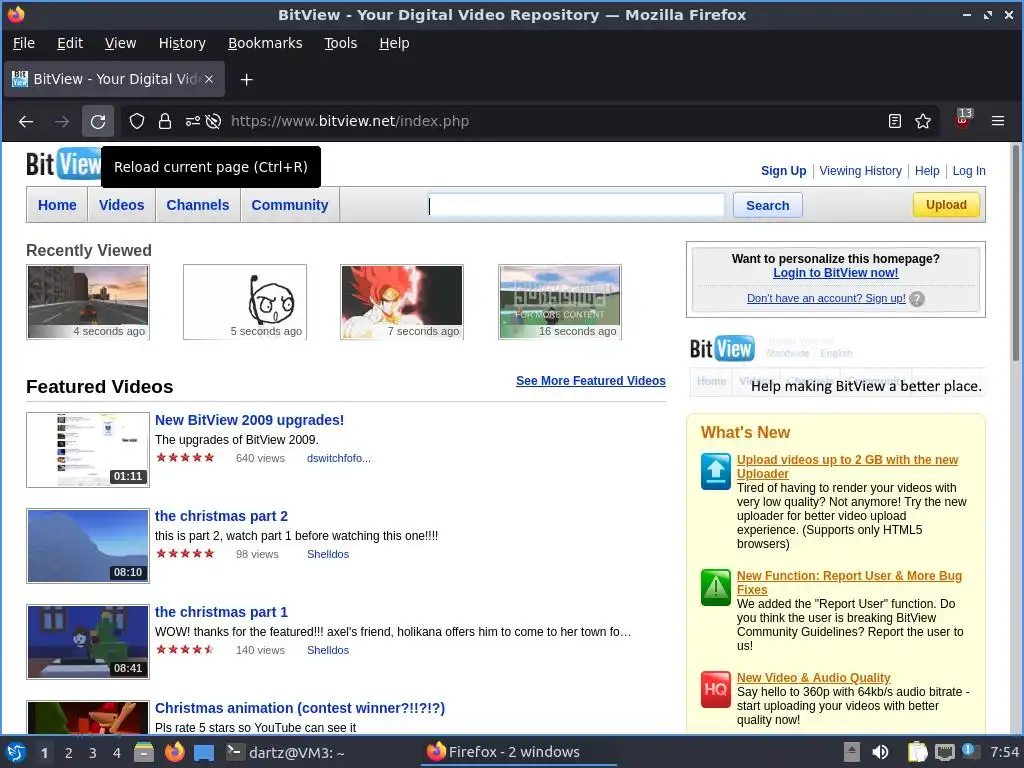Click the Help link near Log In
Viewport: 1024px width, 768px height.
coord(927,170)
